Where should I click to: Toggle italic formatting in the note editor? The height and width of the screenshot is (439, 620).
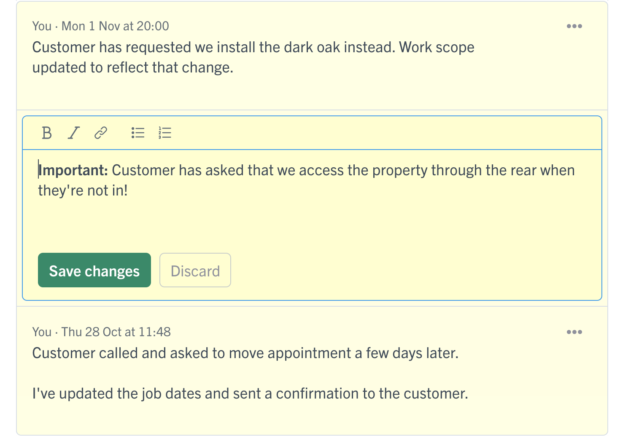point(74,133)
